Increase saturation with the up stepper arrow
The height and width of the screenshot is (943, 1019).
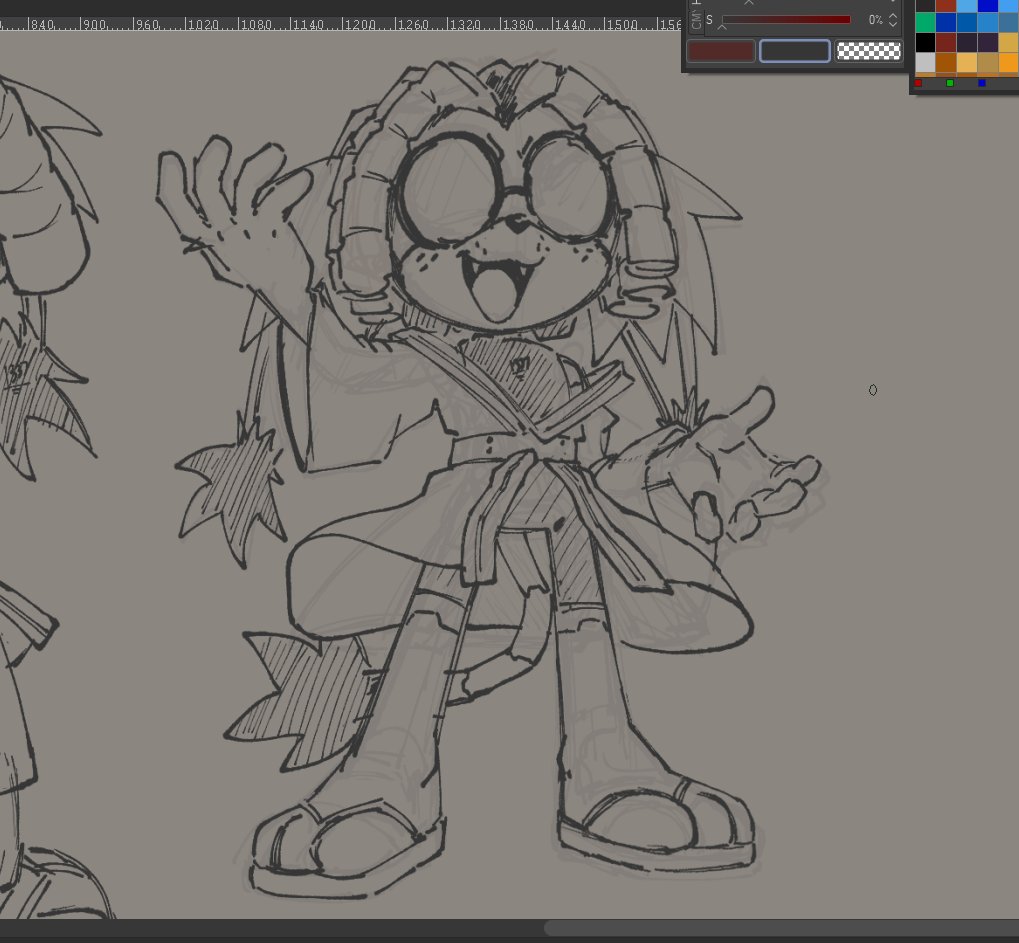[x=893, y=16]
